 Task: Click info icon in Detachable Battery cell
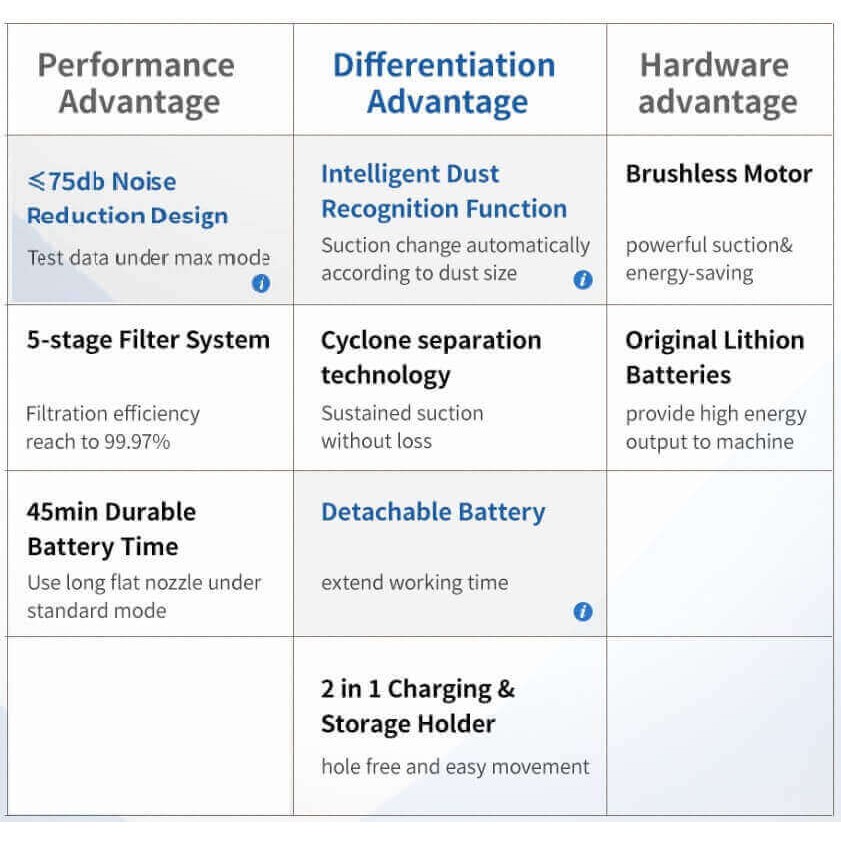point(583,612)
